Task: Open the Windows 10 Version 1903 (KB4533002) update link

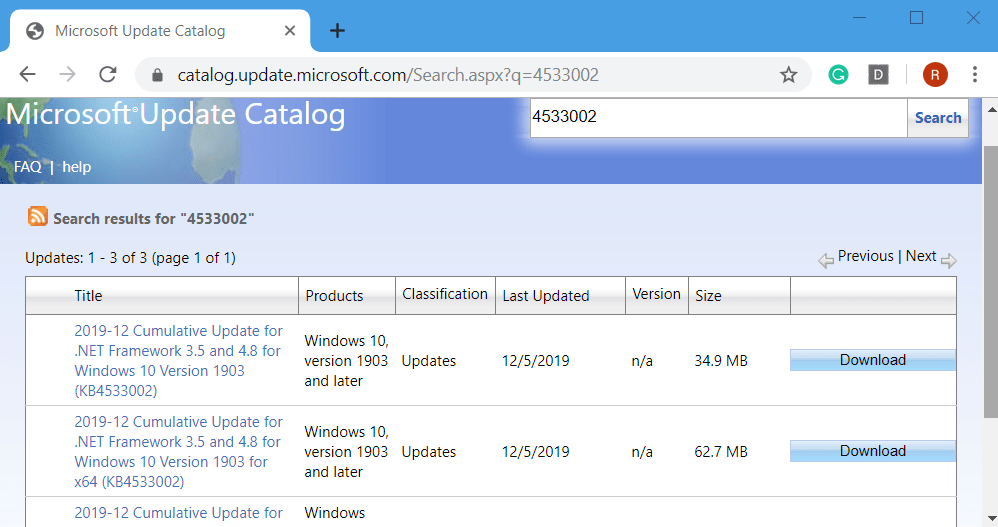Action: (179, 360)
